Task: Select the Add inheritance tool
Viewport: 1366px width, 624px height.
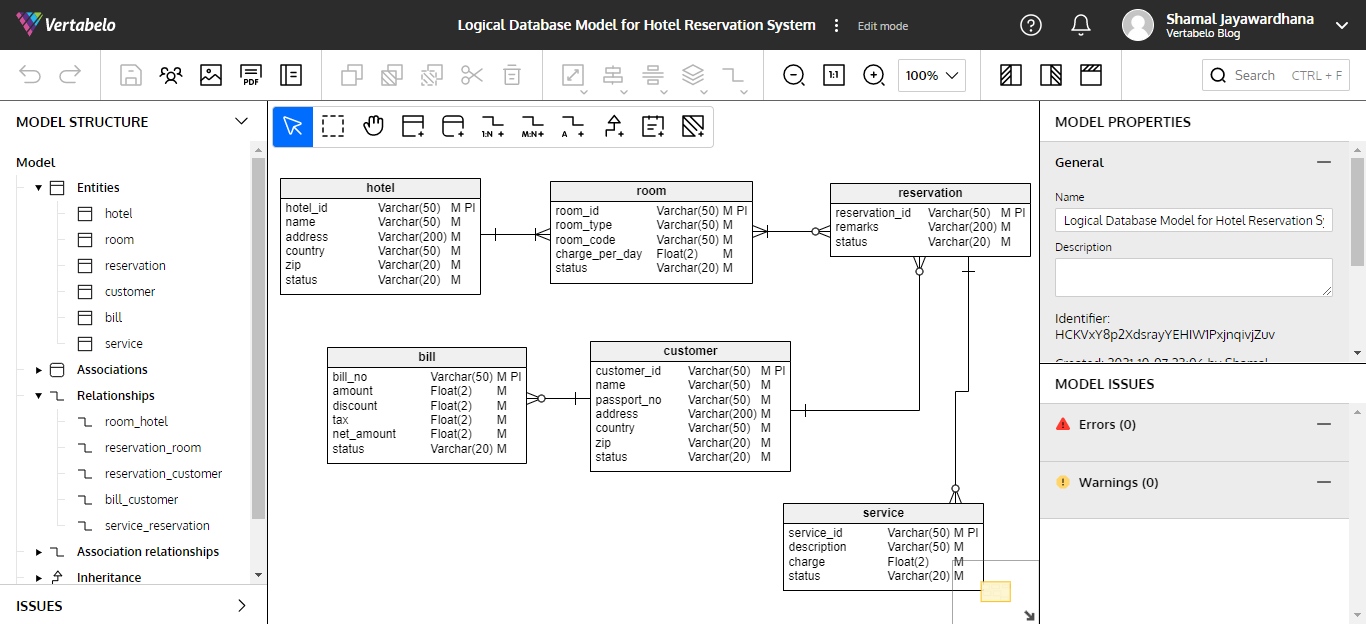Action: [x=614, y=126]
